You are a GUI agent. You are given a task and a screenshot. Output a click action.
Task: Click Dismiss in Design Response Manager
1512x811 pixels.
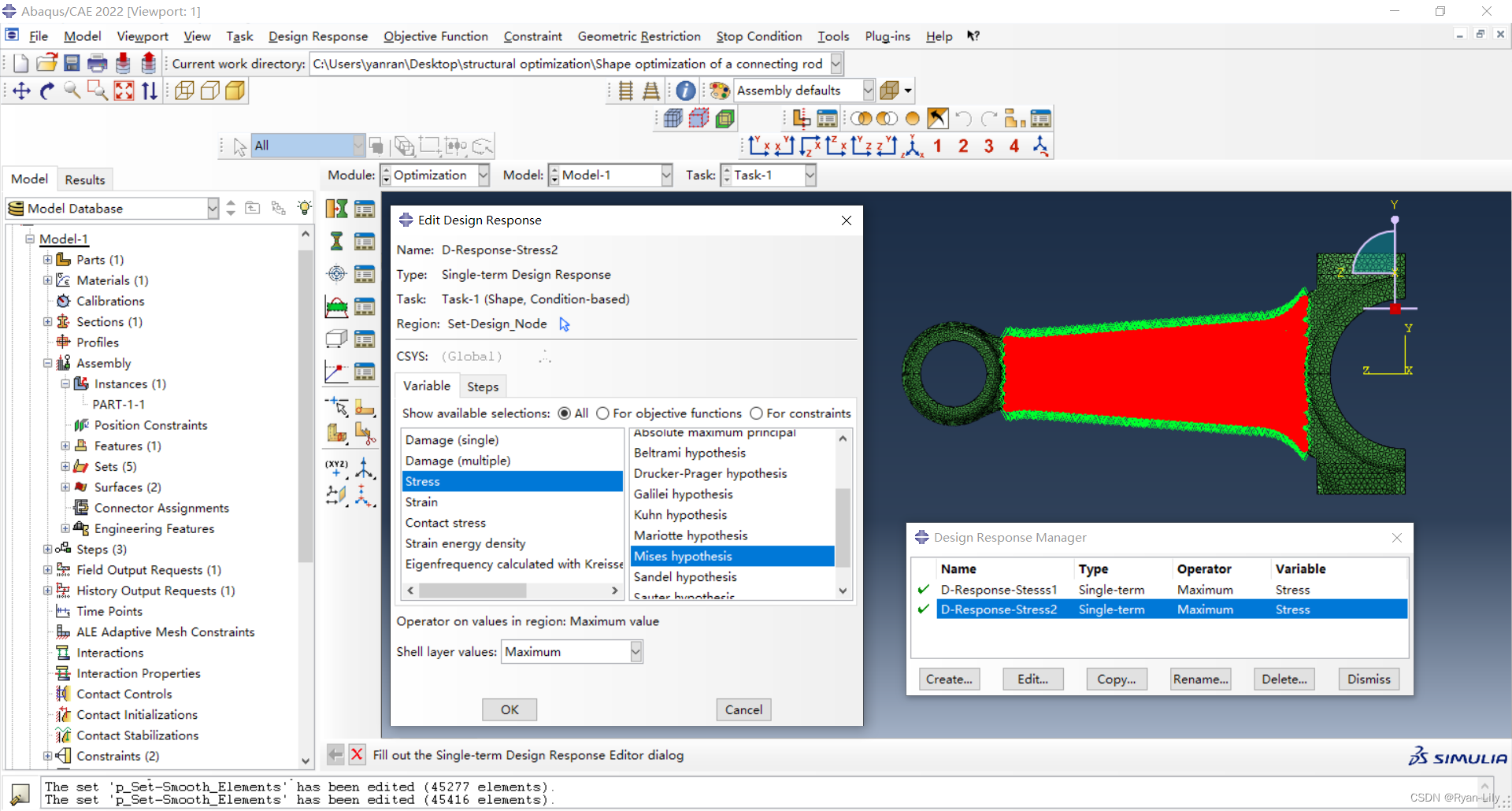point(1369,679)
